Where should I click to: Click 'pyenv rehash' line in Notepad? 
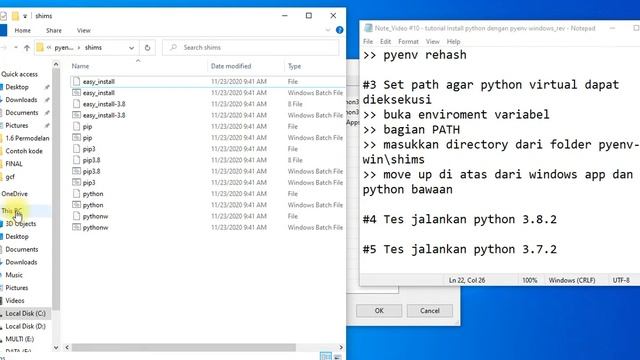point(414,55)
